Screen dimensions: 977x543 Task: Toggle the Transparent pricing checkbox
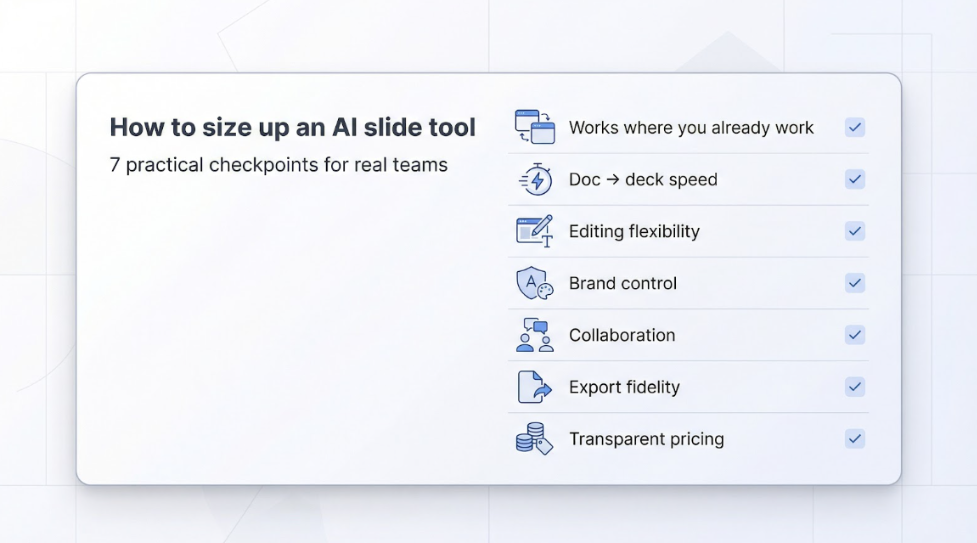click(855, 439)
